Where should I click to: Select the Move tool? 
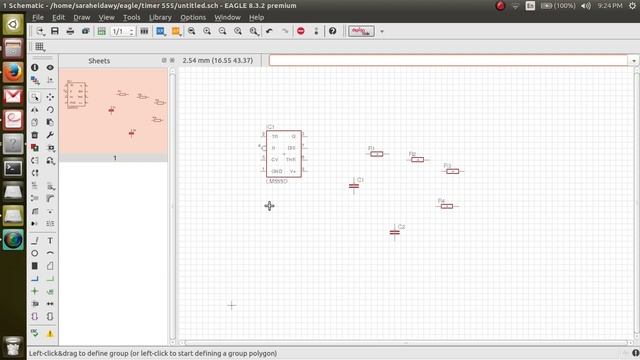click(x=50, y=97)
